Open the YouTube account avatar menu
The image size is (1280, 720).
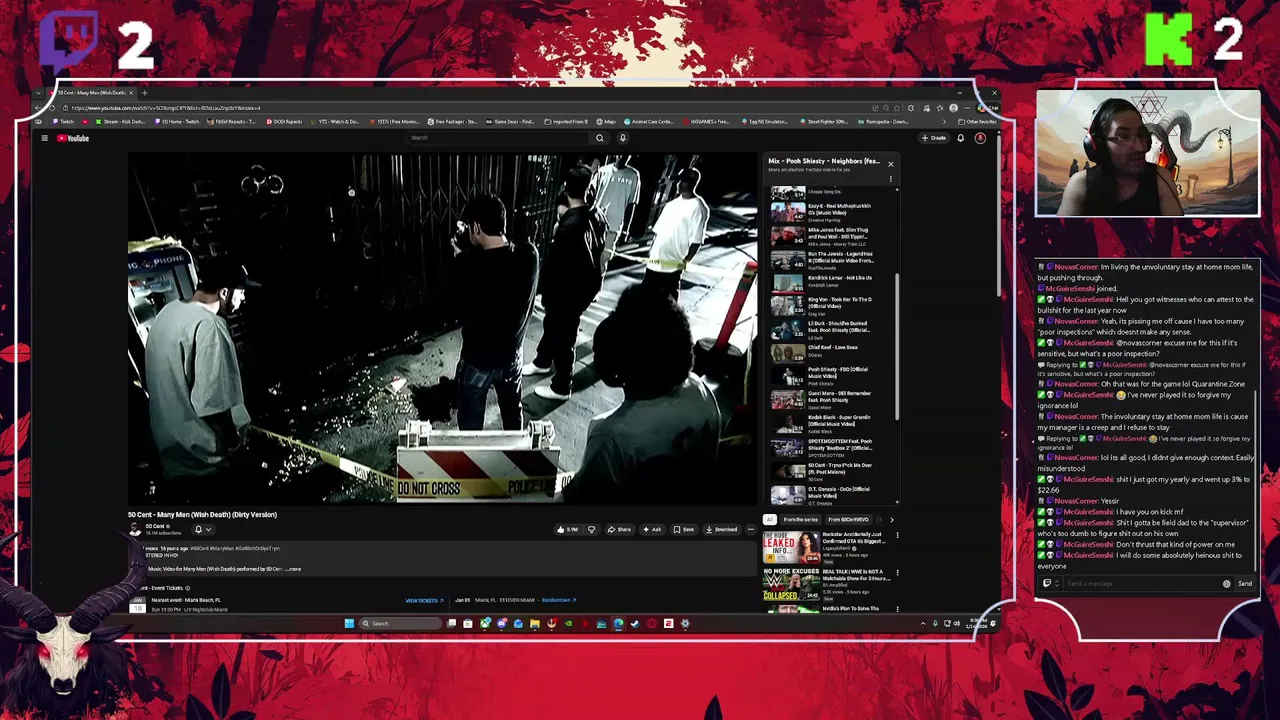point(980,138)
